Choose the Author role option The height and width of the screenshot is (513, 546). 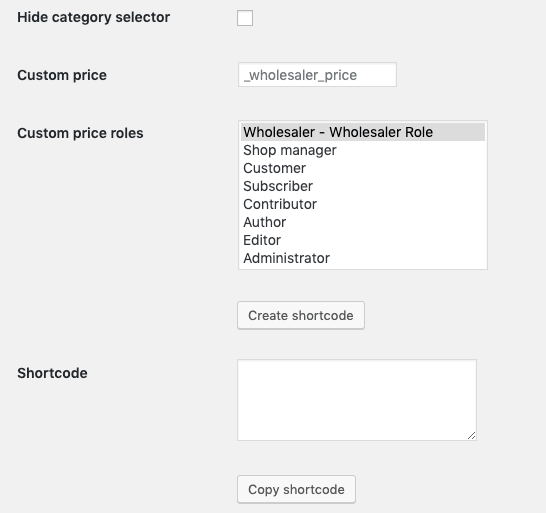363,222
